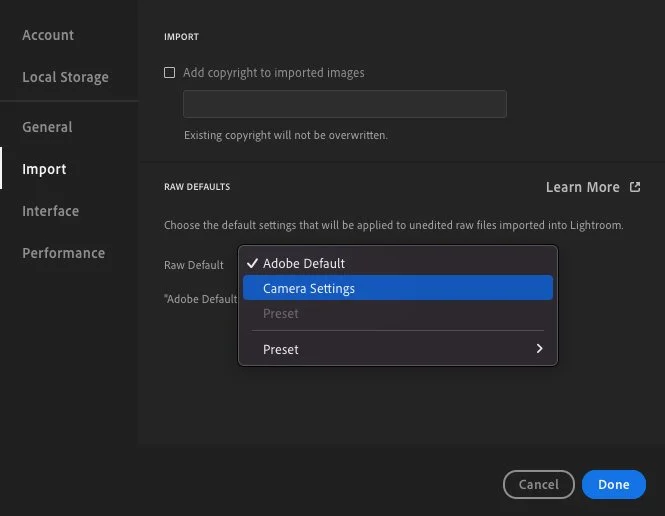Confirm with the Done button
Screen dimensions: 665x516
(613, 485)
